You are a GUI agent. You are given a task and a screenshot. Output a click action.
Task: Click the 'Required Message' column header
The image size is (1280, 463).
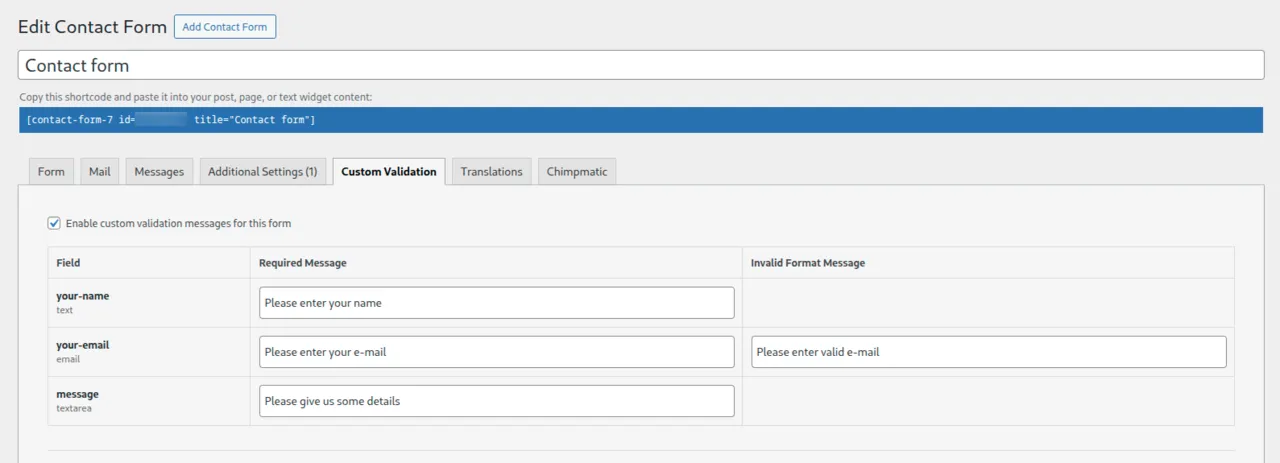coord(302,263)
